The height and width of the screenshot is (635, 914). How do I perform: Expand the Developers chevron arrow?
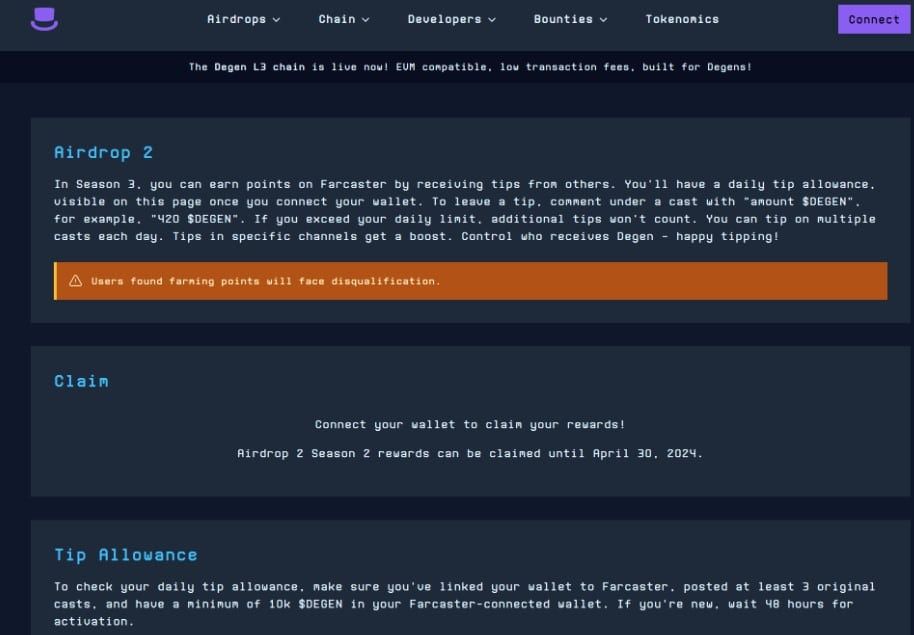[492, 20]
